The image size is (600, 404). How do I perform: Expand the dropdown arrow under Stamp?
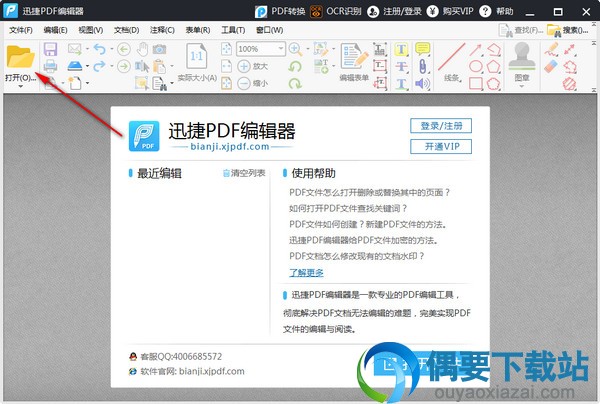click(522, 86)
